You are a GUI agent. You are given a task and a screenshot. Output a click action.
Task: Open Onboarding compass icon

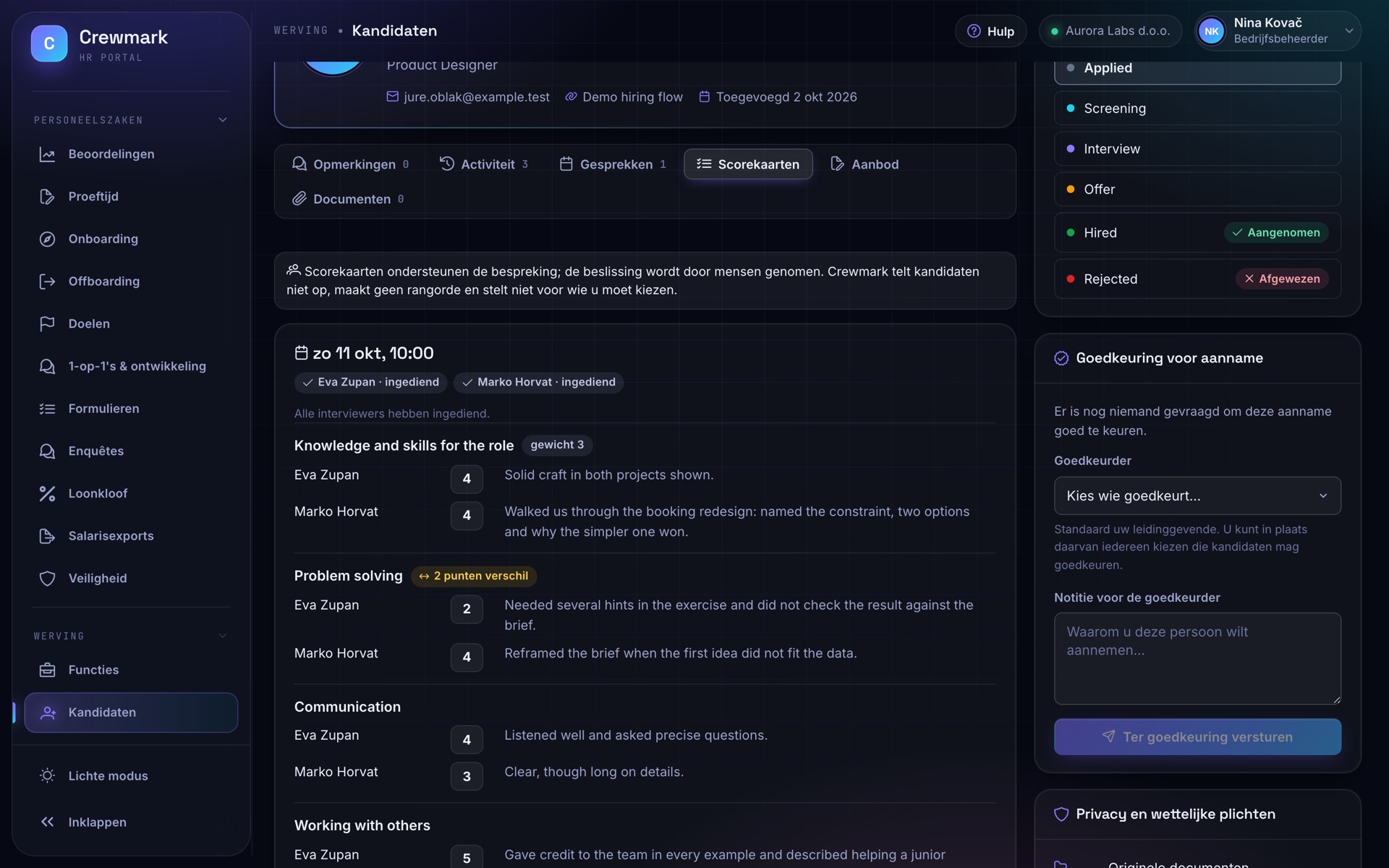(47, 239)
